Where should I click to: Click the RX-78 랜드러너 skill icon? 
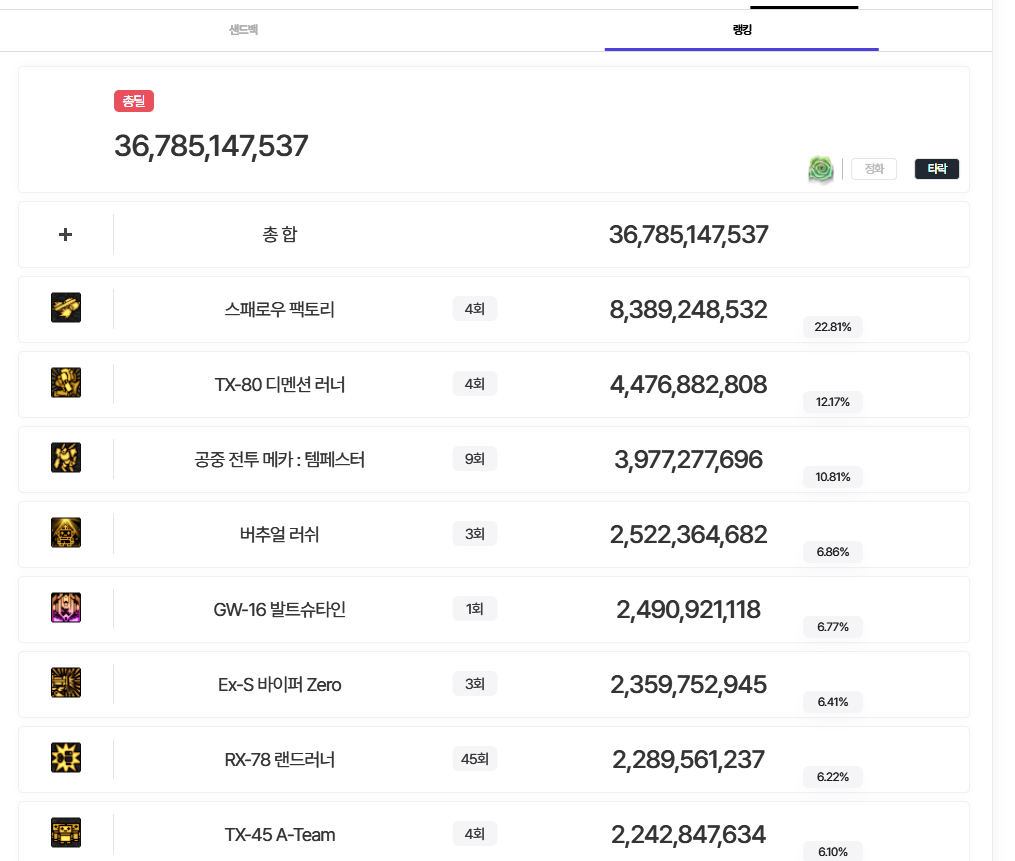[66, 758]
